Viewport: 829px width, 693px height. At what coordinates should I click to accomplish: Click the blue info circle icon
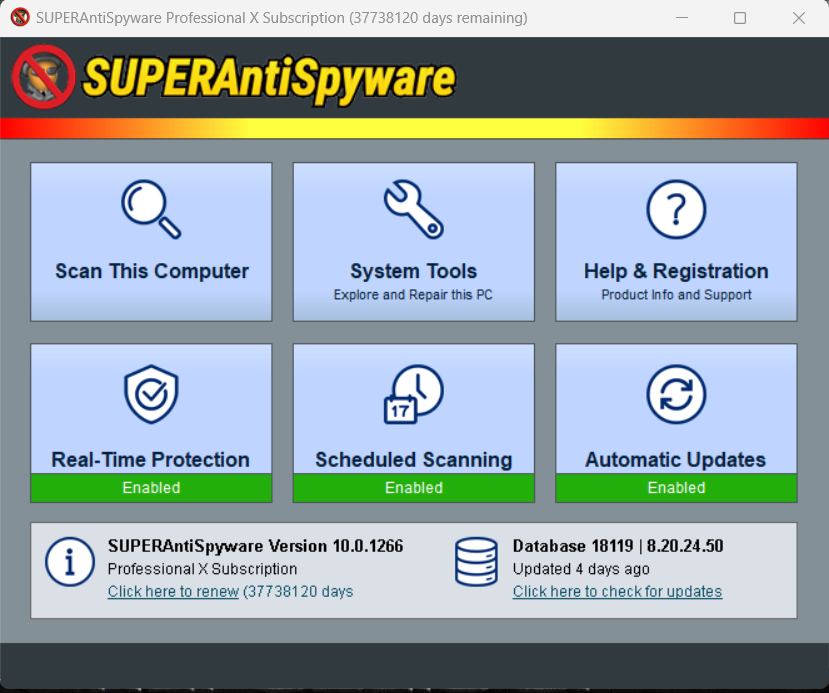pos(70,562)
